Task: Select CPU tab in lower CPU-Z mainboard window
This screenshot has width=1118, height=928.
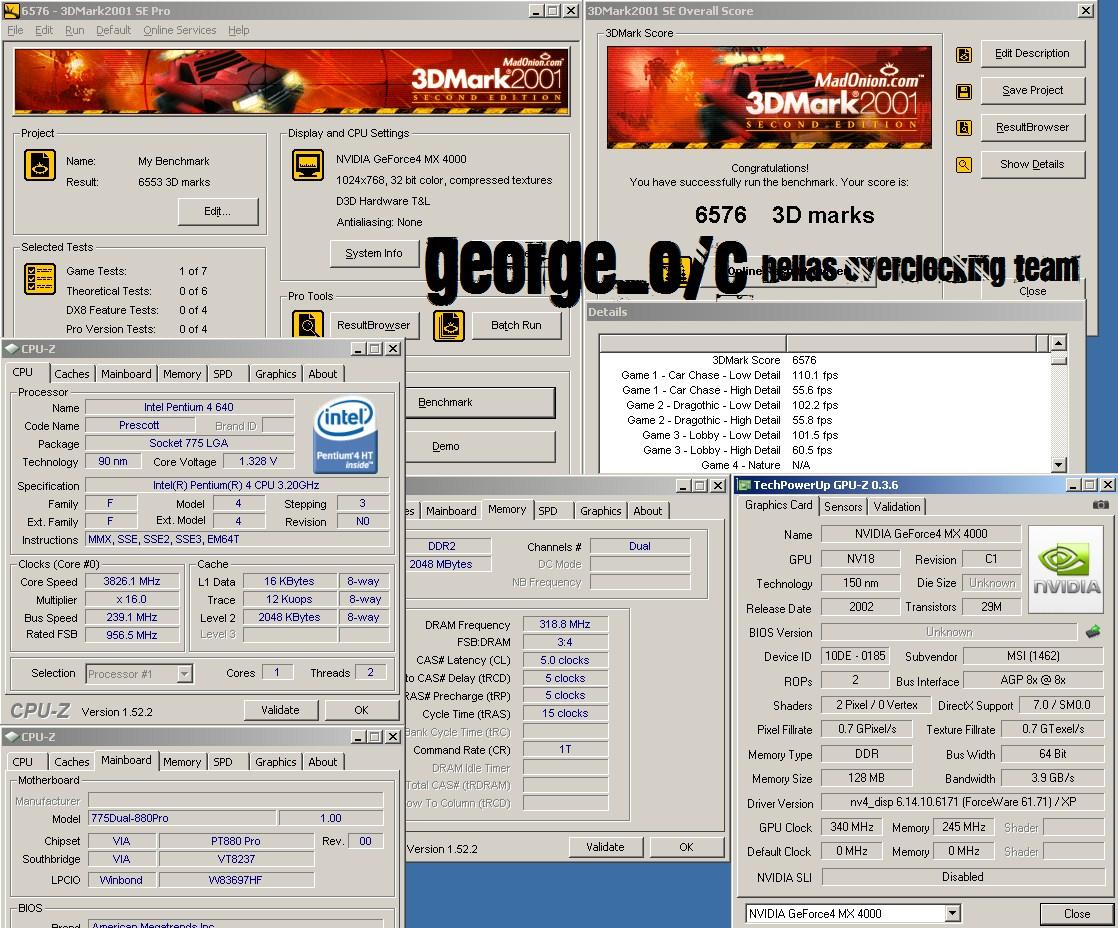Action: pos(23,761)
